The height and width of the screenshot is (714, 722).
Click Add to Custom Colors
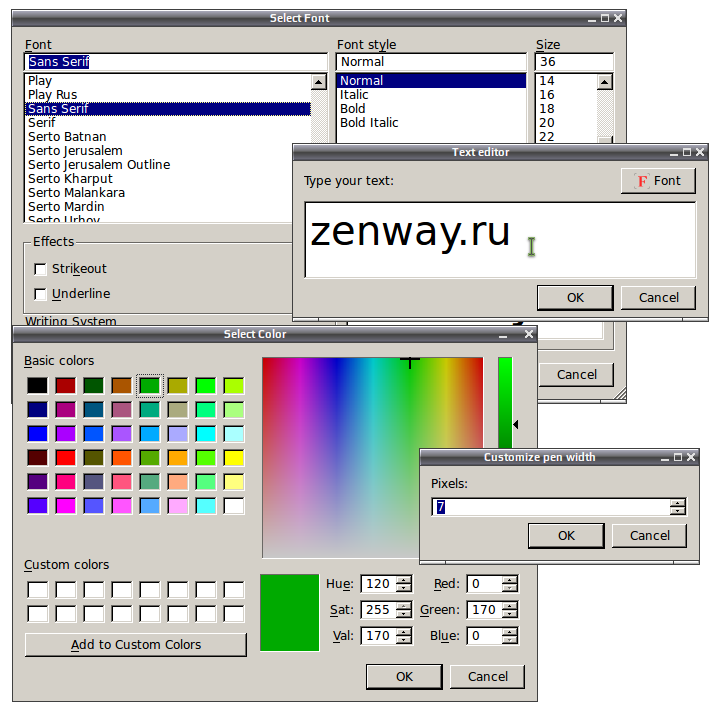(136, 644)
